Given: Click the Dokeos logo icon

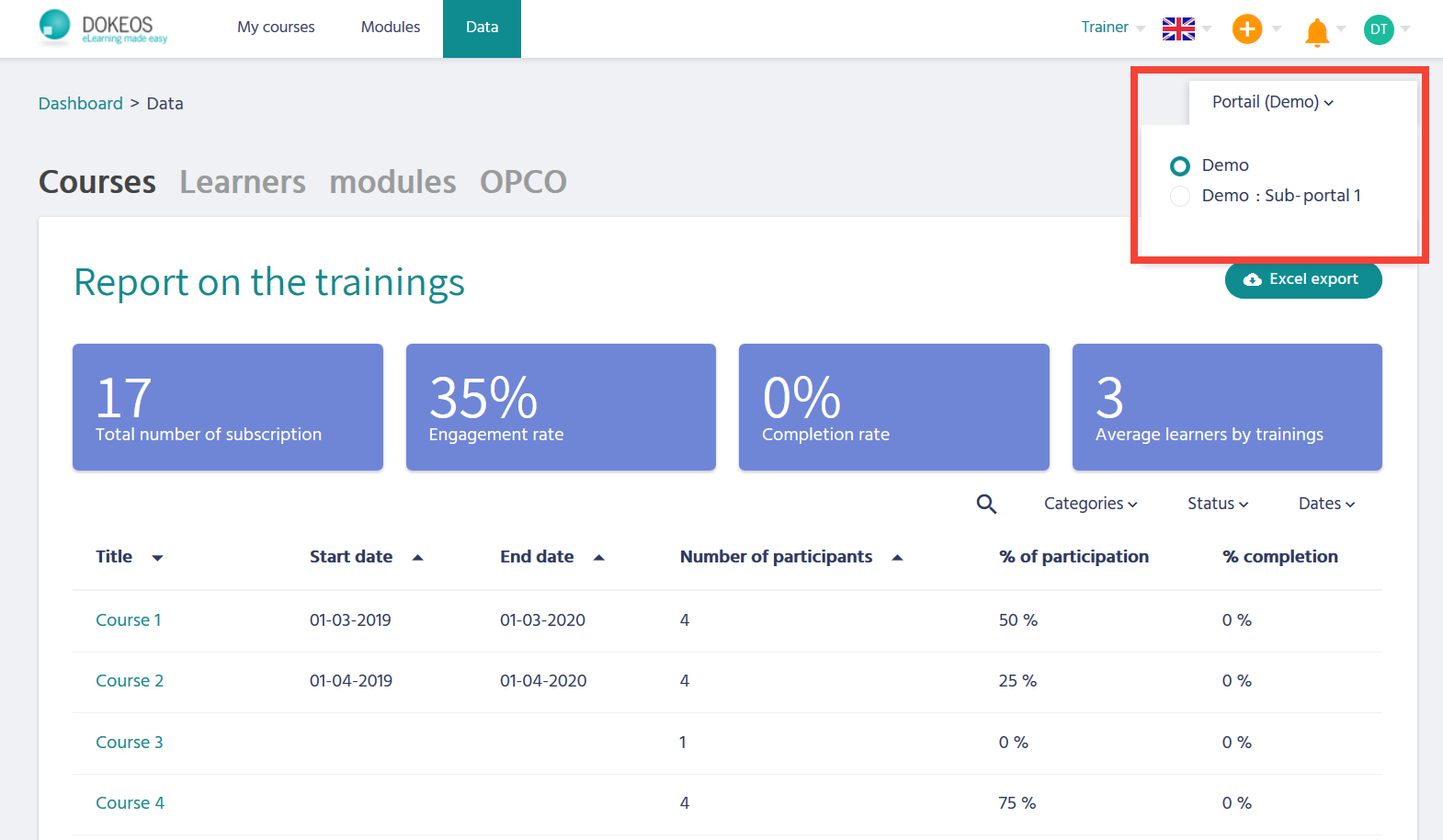Looking at the screenshot, I should [x=55, y=26].
